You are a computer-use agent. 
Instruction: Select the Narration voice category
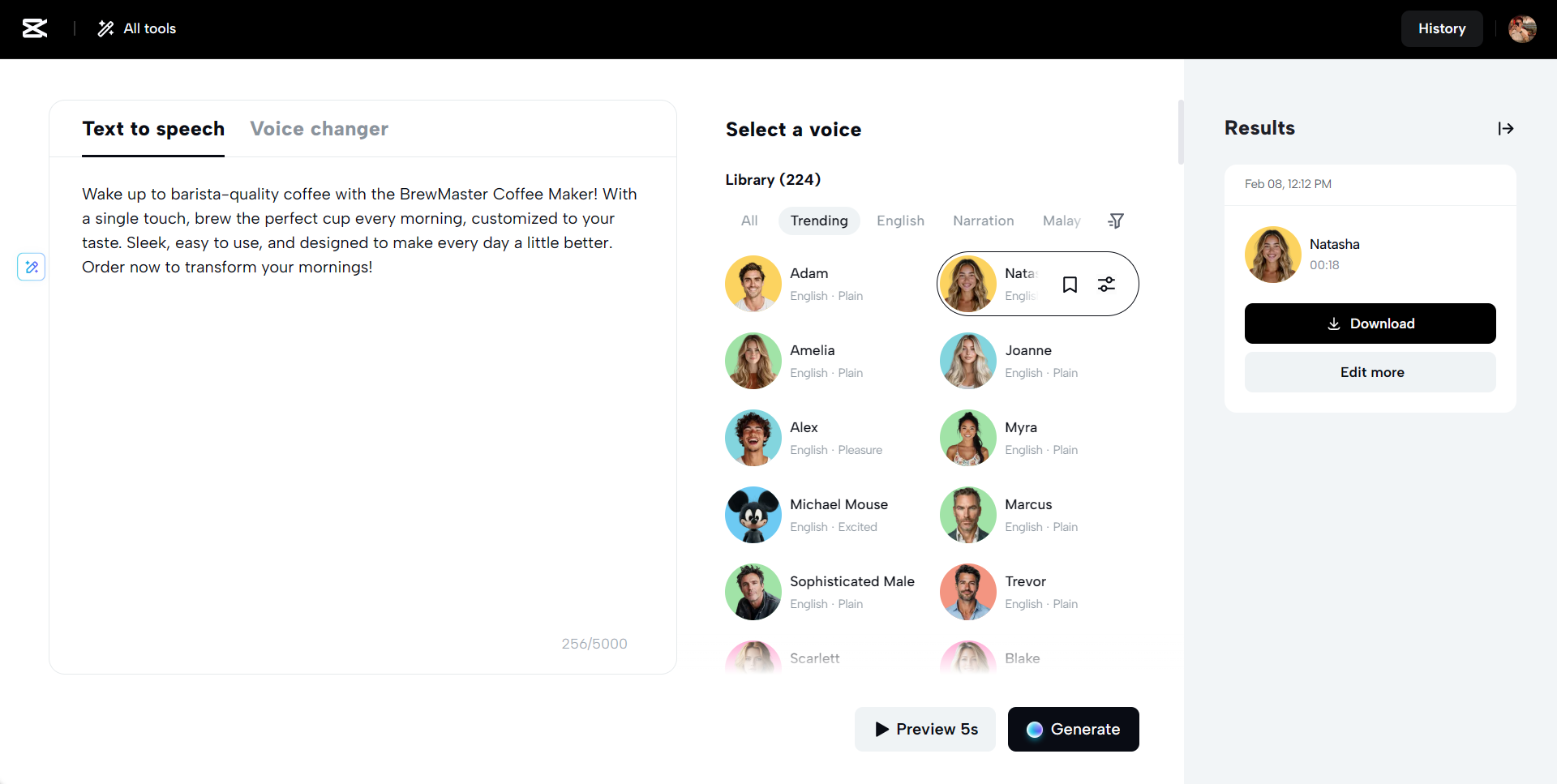pos(983,221)
